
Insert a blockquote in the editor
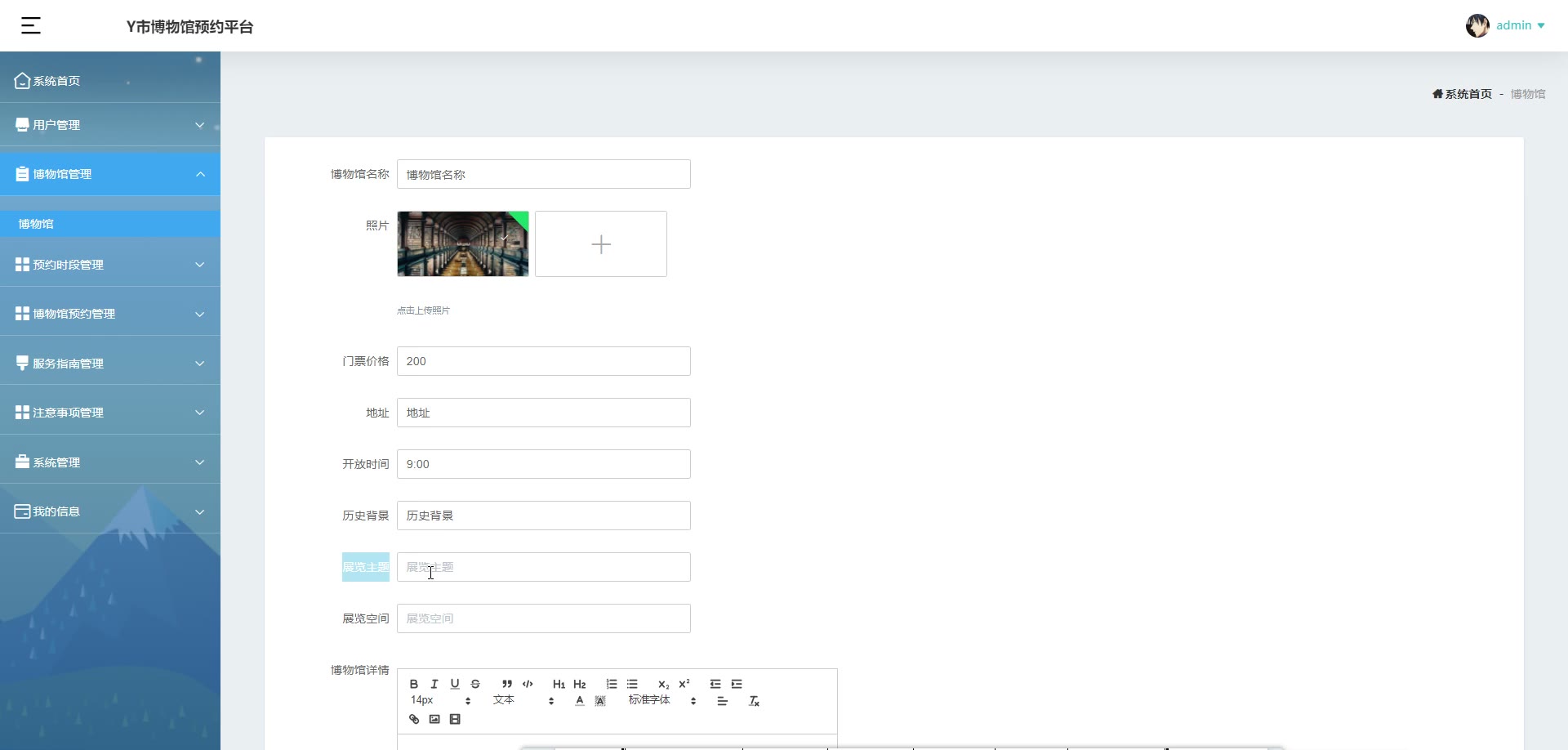tap(507, 684)
